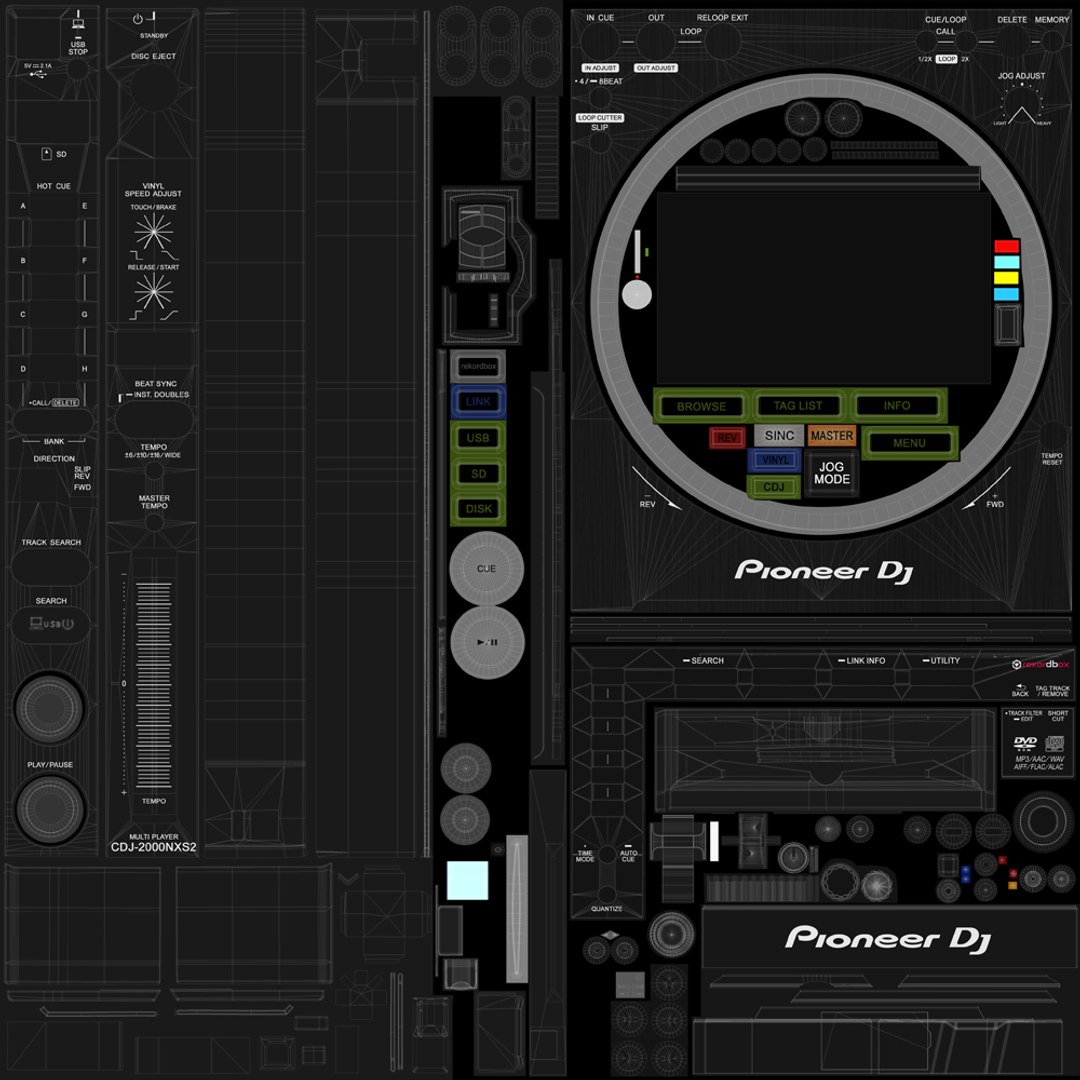The height and width of the screenshot is (1080, 1080).
Task: Open the green INFO button
Action: click(x=897, y=405)
